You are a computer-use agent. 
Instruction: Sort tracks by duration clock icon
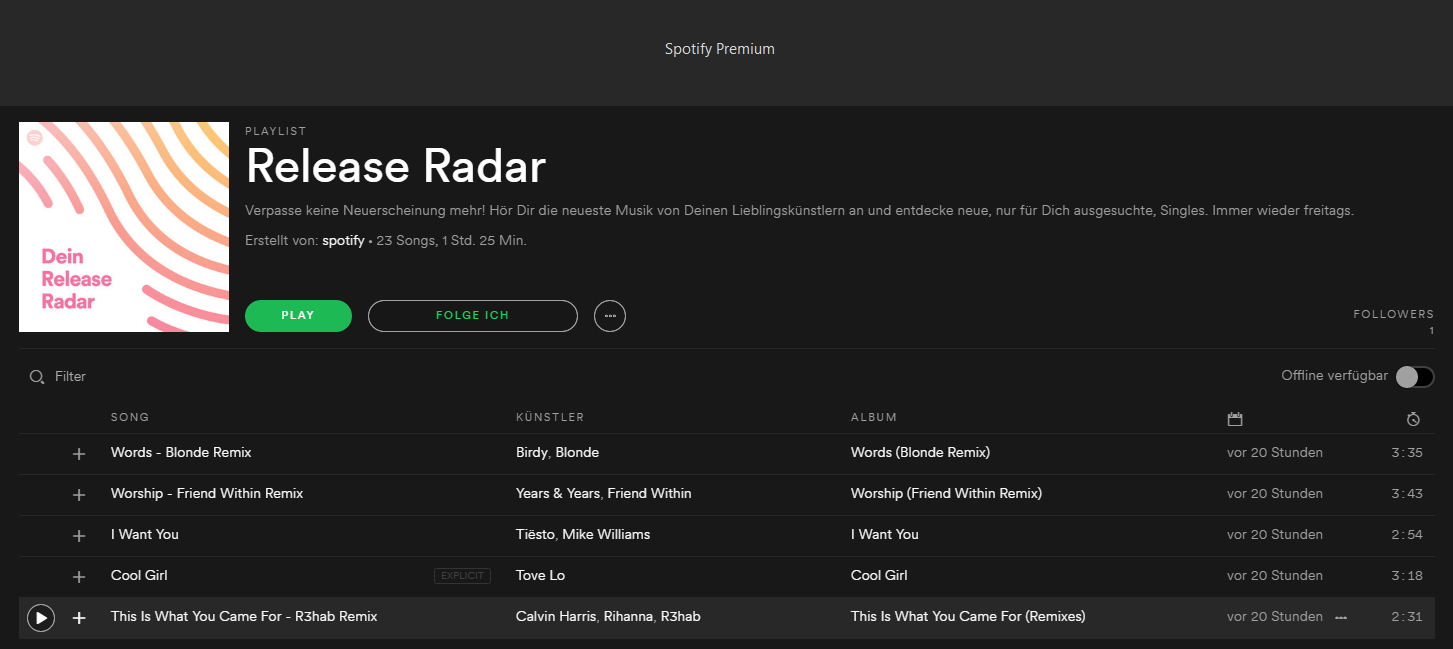coord(1413,419)
